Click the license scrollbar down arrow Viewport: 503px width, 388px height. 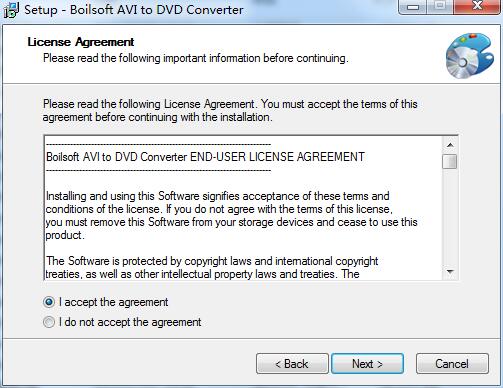[450, 272]
